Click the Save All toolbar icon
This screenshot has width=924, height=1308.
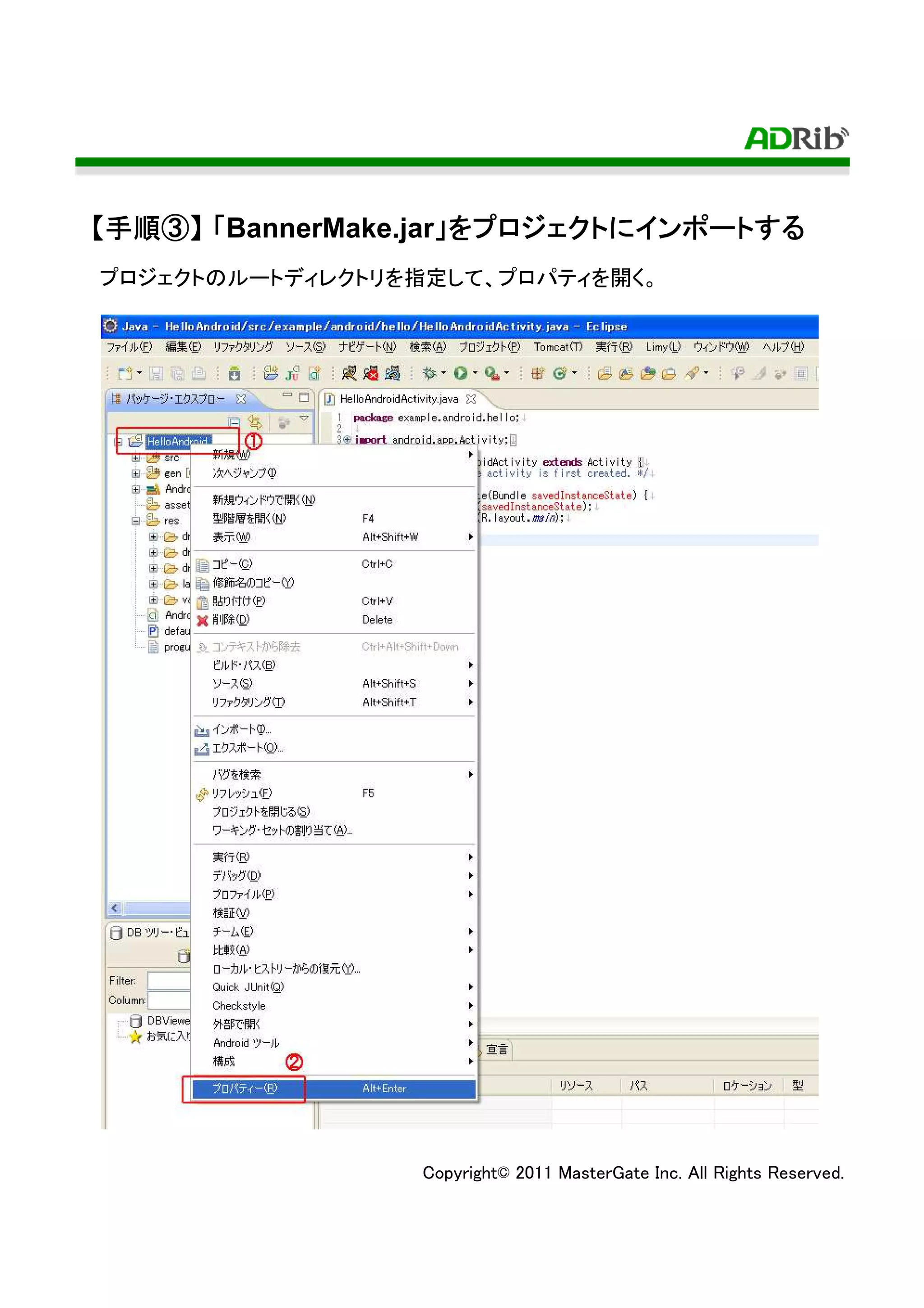pos(177,374)
